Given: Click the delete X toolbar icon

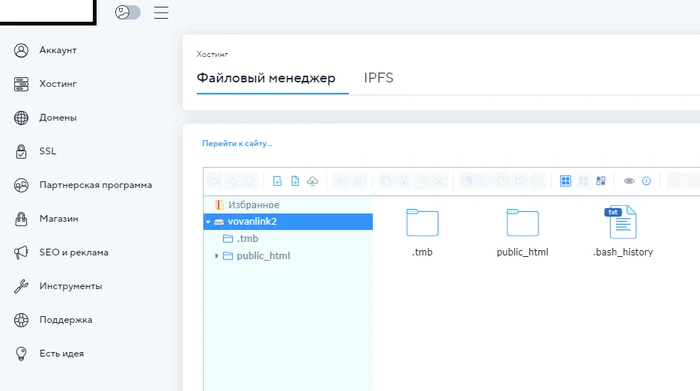Looking at the screenshot, I should click(439, 181).
